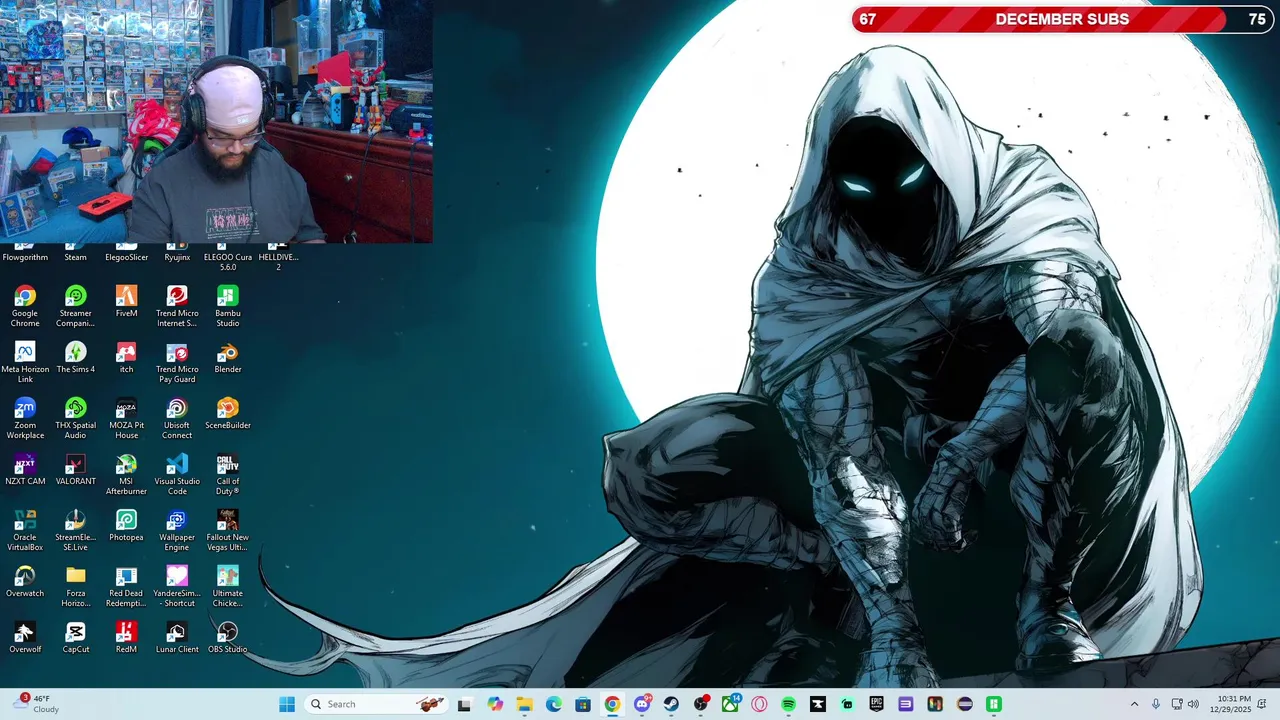Open the notification bell in tray

pos(1262,704)
